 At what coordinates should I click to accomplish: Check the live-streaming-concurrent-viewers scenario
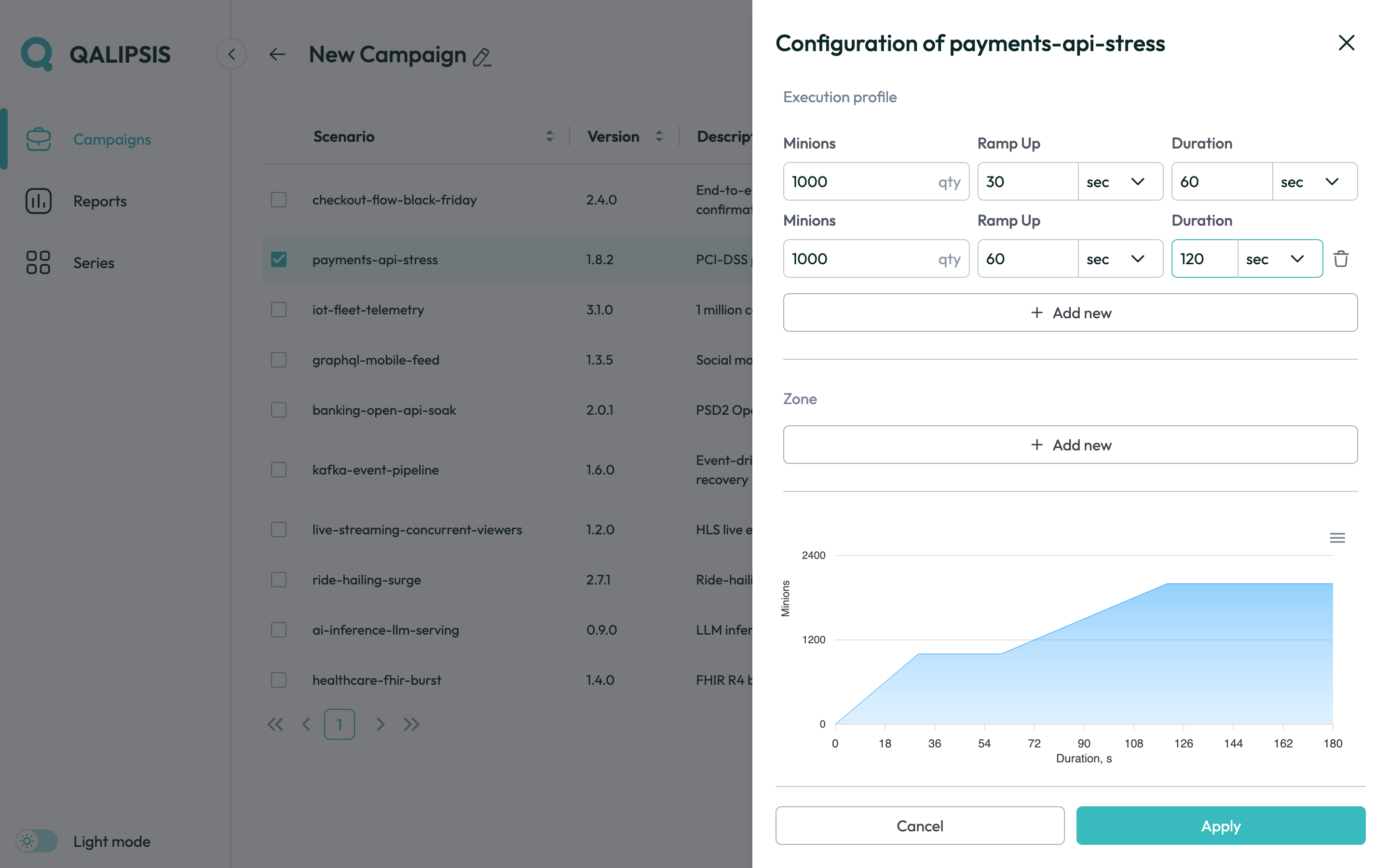tap(279, 529)
